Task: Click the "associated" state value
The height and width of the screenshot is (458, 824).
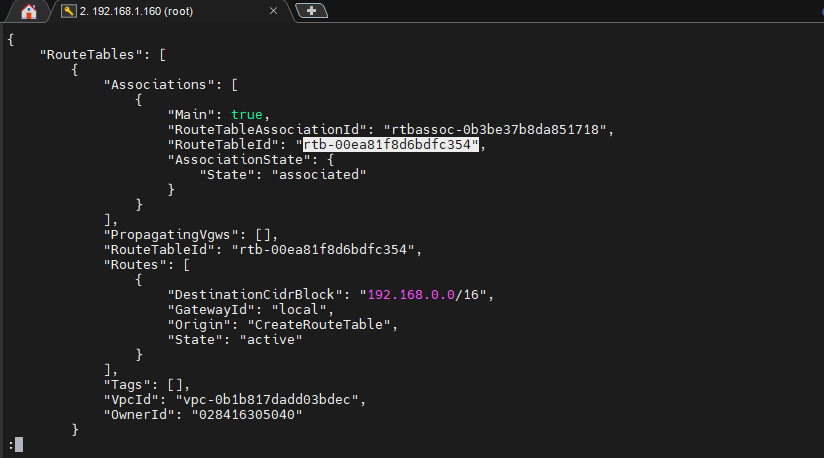Action: point(319,175)
